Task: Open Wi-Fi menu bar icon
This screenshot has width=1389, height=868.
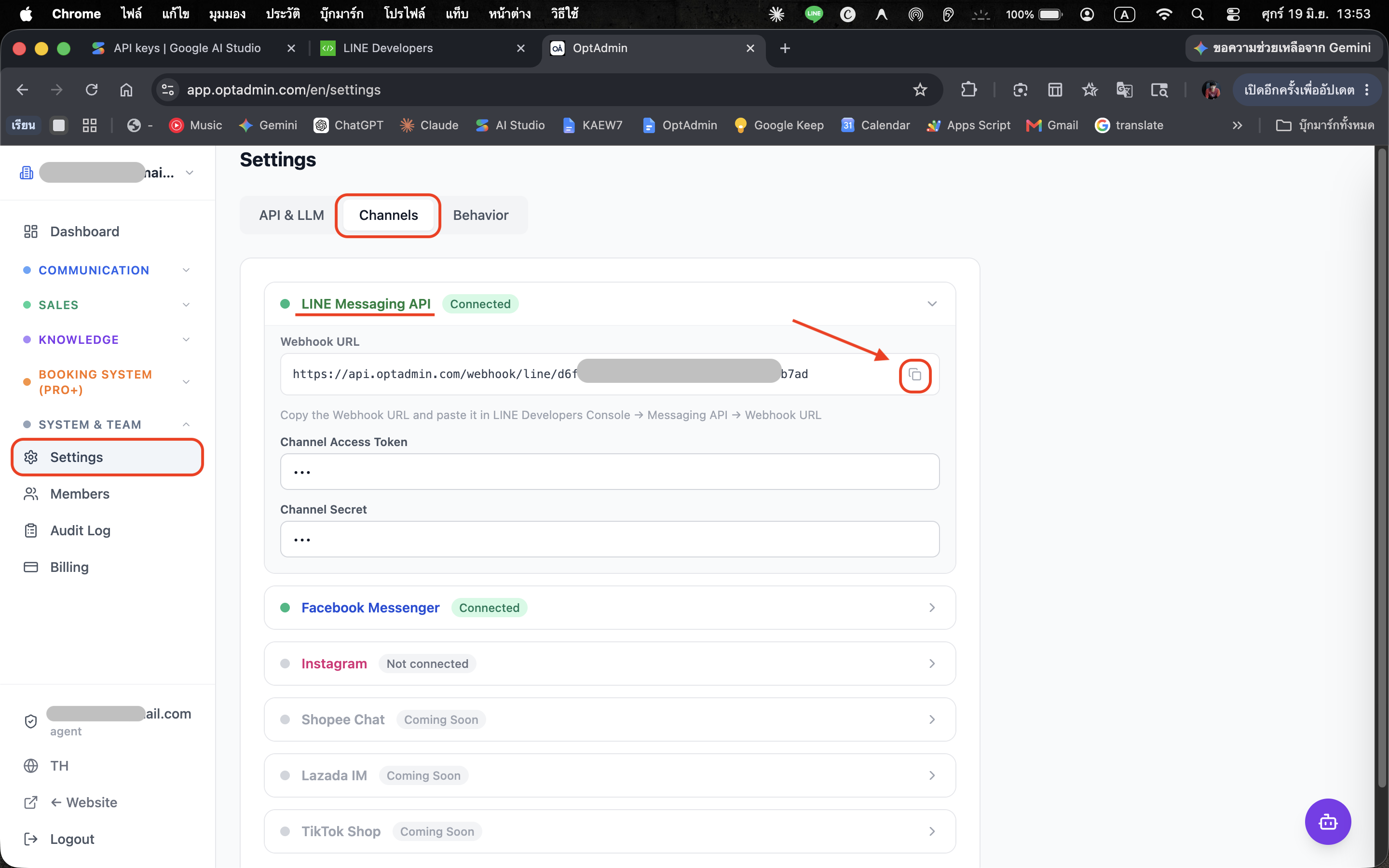Action: tap(1163, 14)
